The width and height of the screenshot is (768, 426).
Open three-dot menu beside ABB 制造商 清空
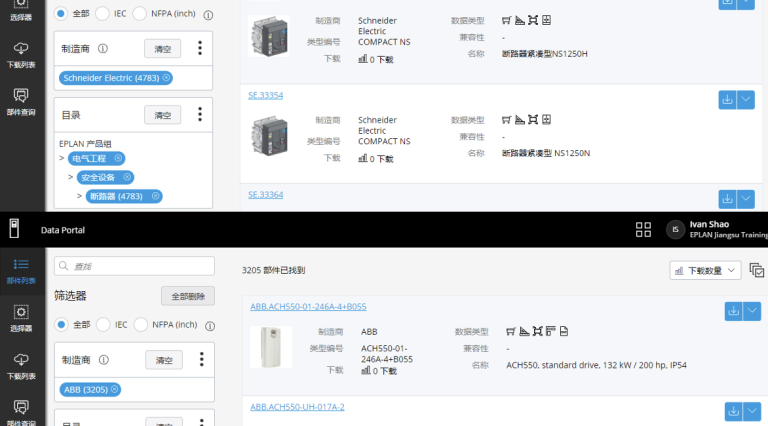tap(200, 360)
